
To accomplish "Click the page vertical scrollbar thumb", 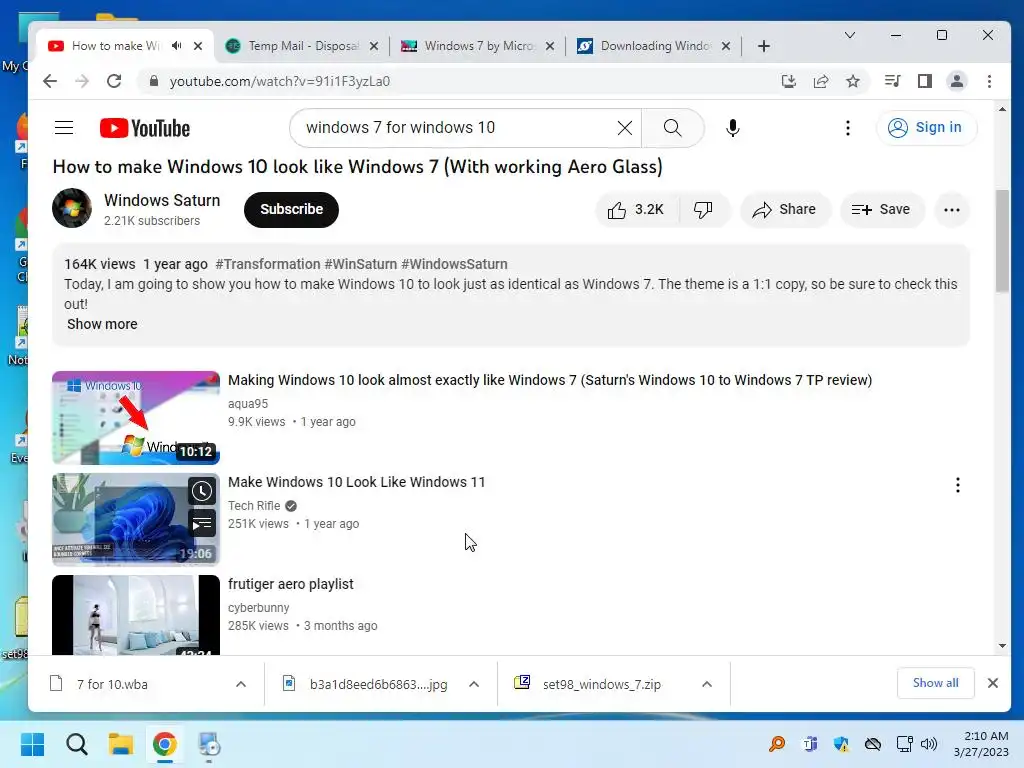I will [1002, 242].
